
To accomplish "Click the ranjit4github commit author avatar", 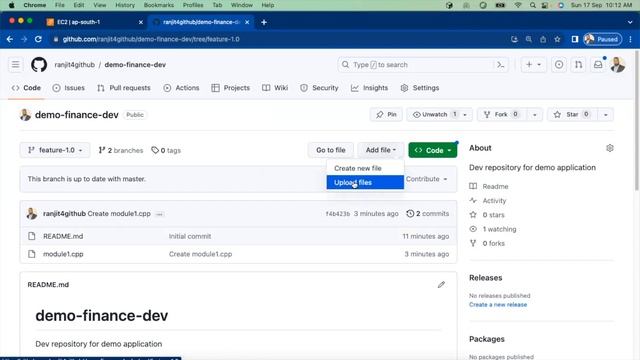I will tap(32, 213).
